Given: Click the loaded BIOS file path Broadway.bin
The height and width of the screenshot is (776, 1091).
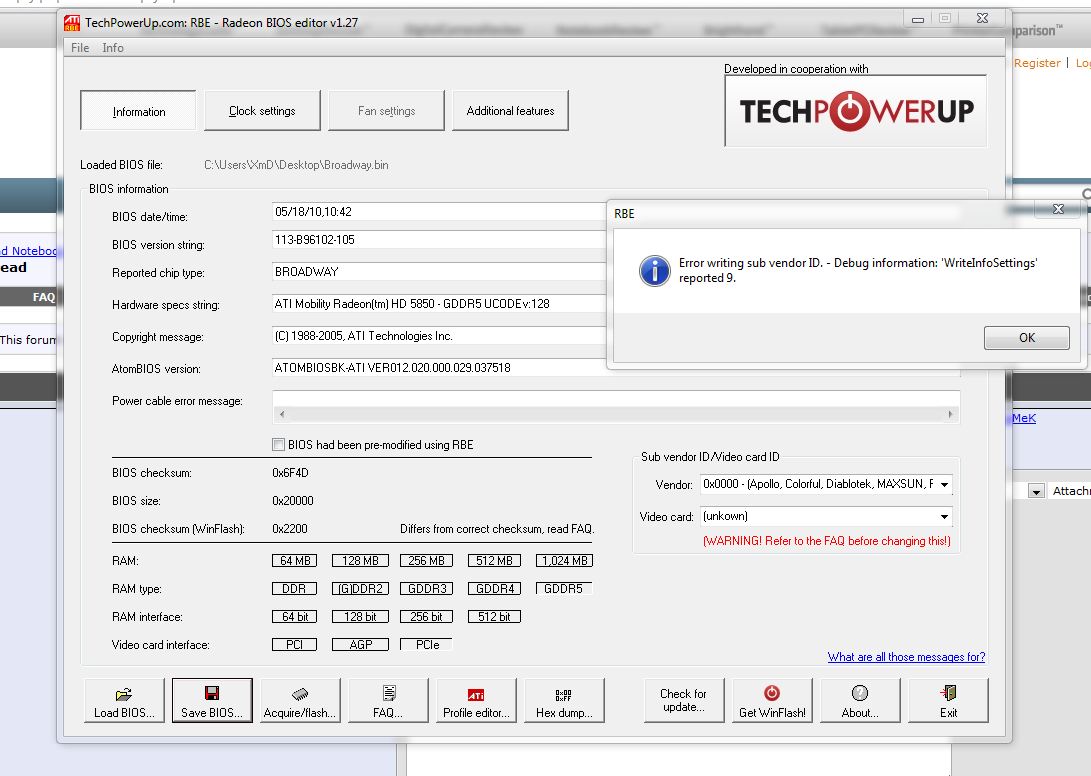Looking at the screenshot, I should click(296, 165).
